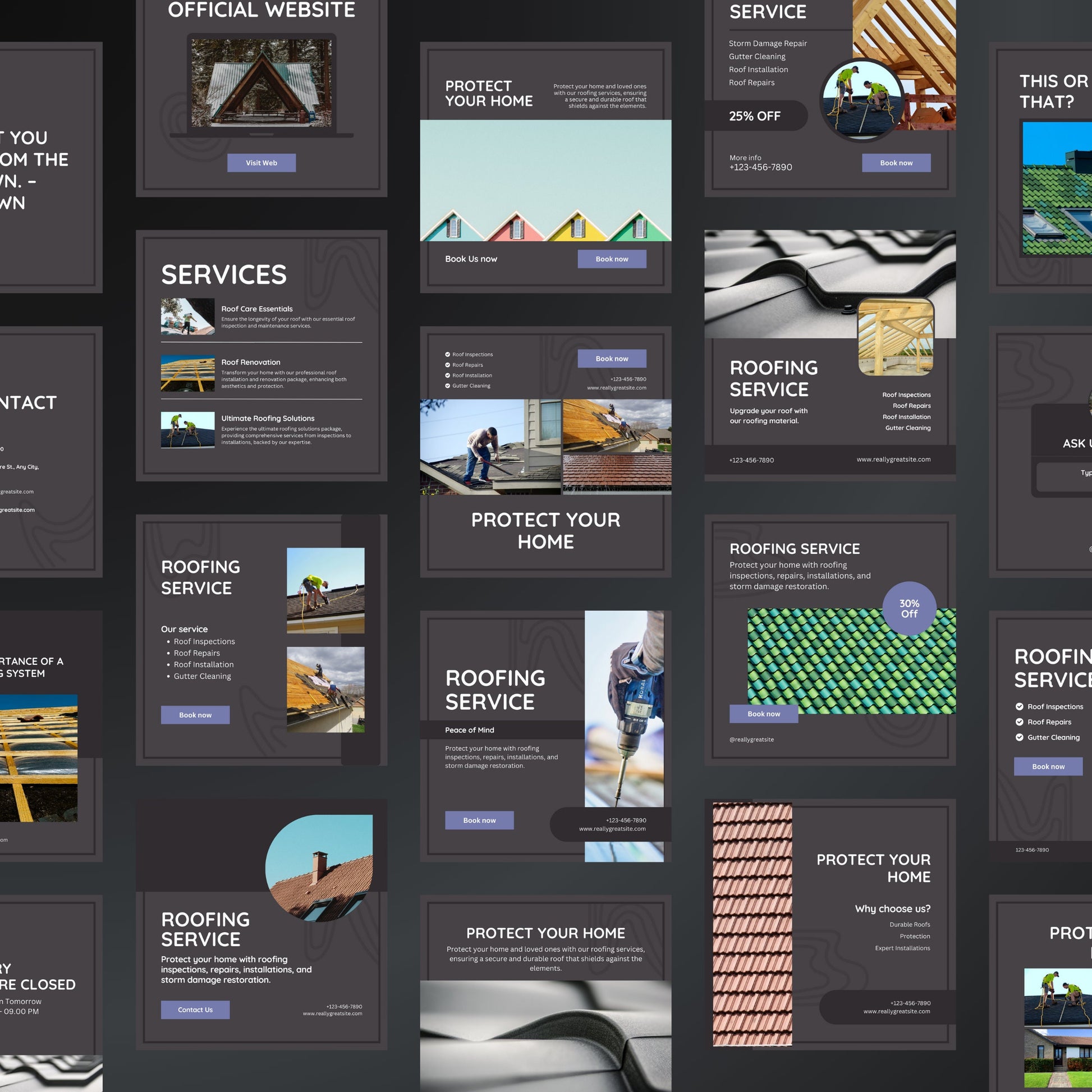Click "Book now" beside "Book Us now" text
Viewport: 1092px width, 1092px height.
tap(612, 259)
